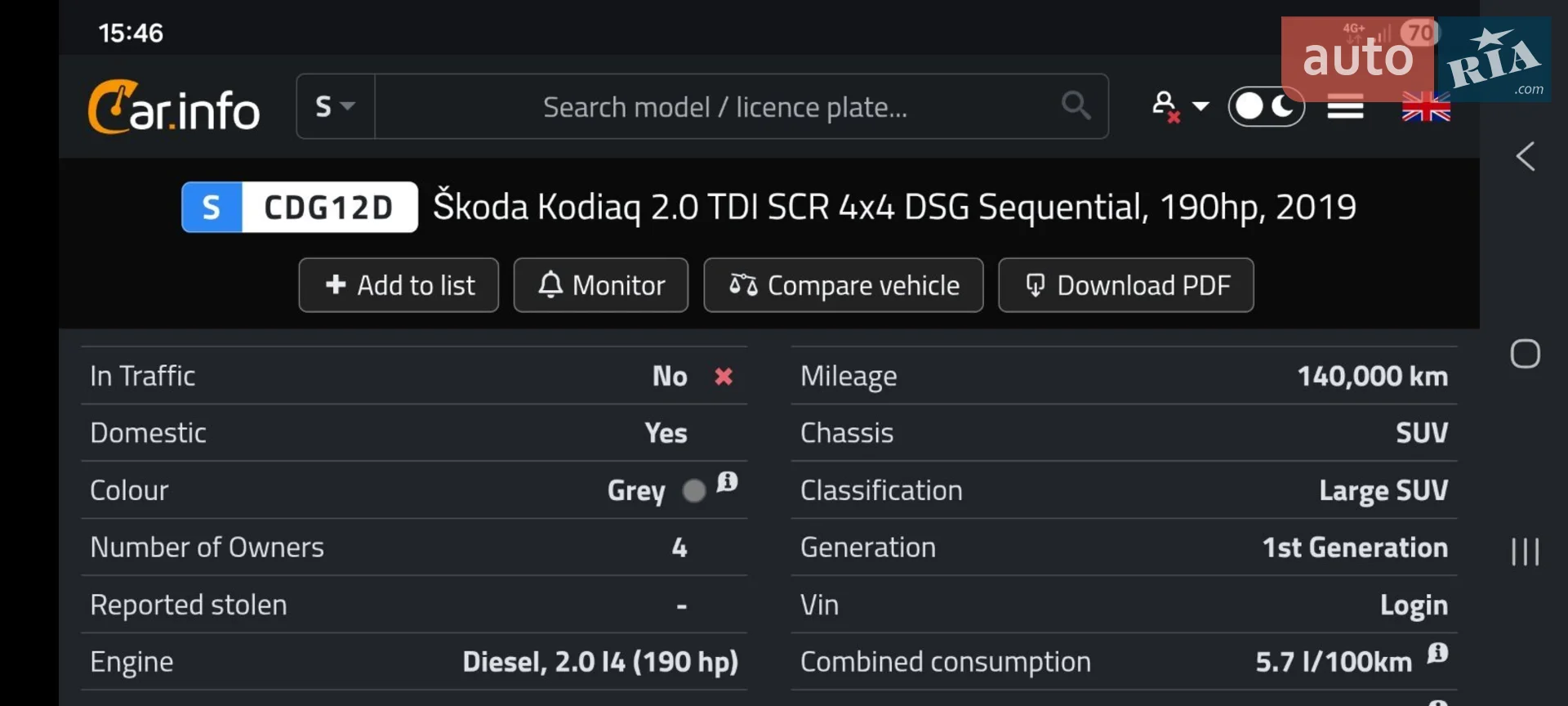1568x706 pixels.
Task: Click the grey colour swatch dot
Action: 694,491
